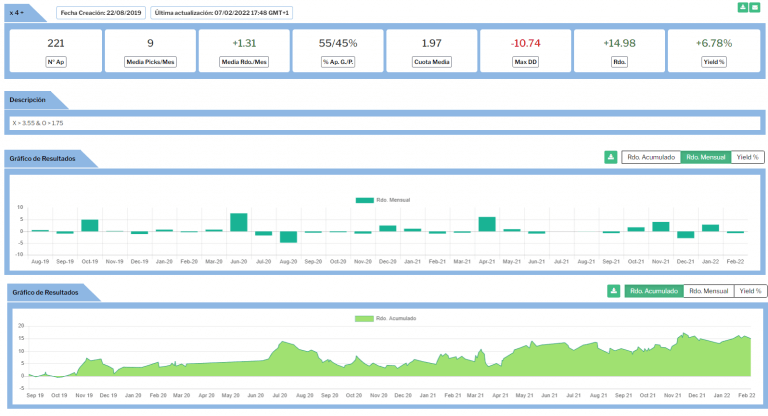
Task: Select Rdo. Mensual on the first chart
Action: [705, 157]
